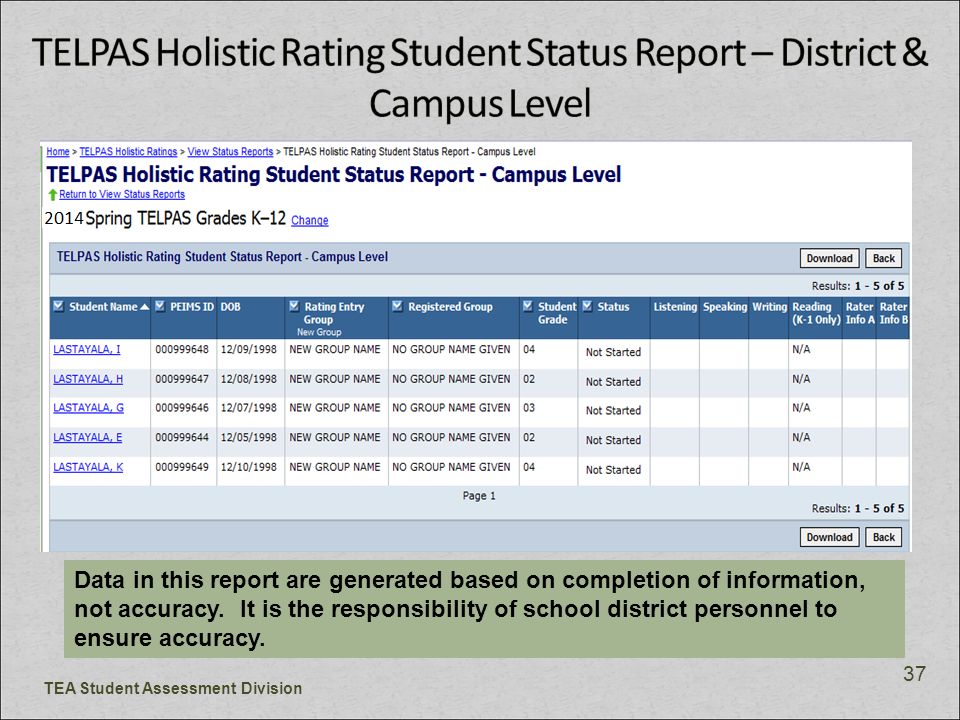Open student LASTAYALA, K record
The width and height of the screenshot is (960, 720).
point(88,467)
